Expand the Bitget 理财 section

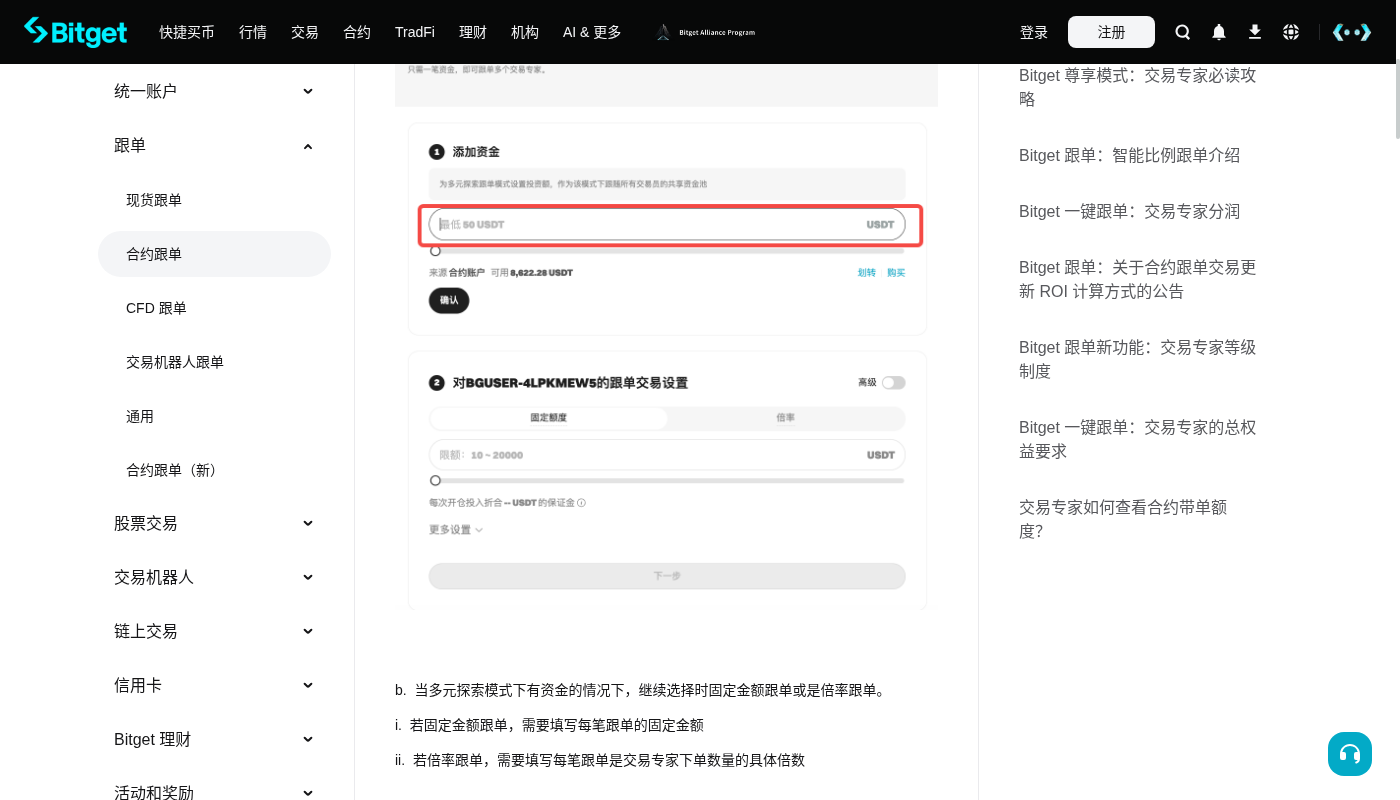coord(214,739)
